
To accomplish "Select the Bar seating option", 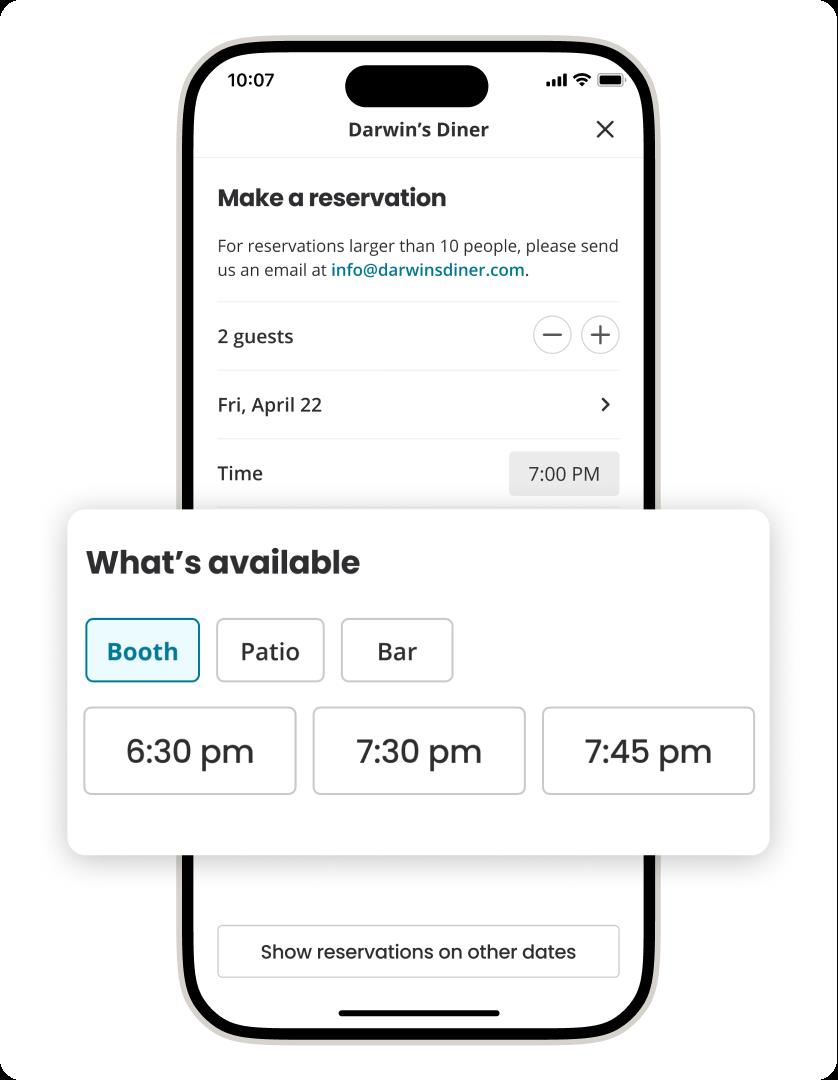I will (397, 650).
